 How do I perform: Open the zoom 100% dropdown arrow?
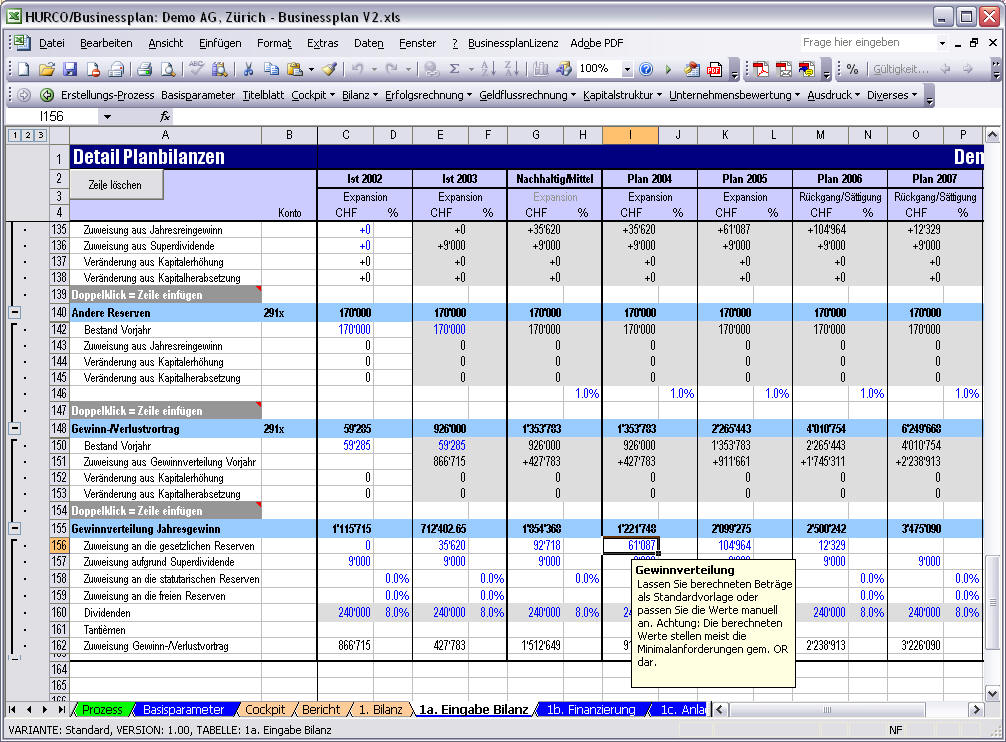click(627, 69)
